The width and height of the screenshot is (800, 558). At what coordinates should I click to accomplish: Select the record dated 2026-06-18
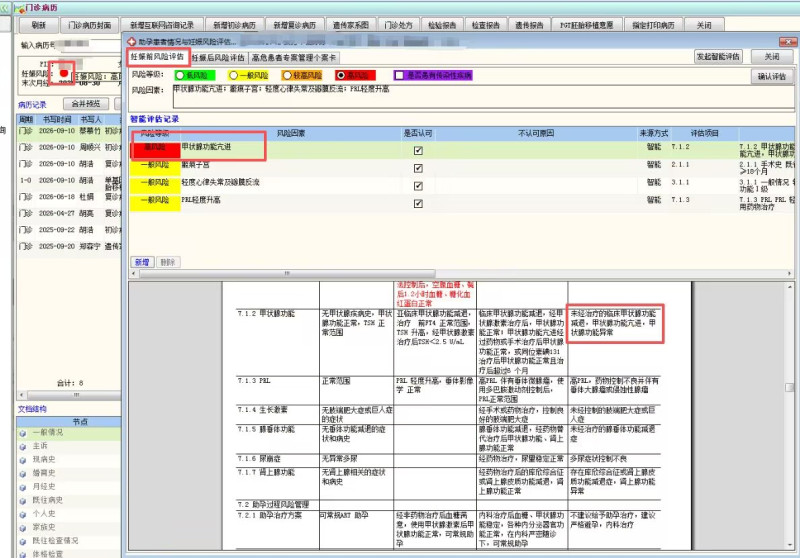[x=70, y=197]
